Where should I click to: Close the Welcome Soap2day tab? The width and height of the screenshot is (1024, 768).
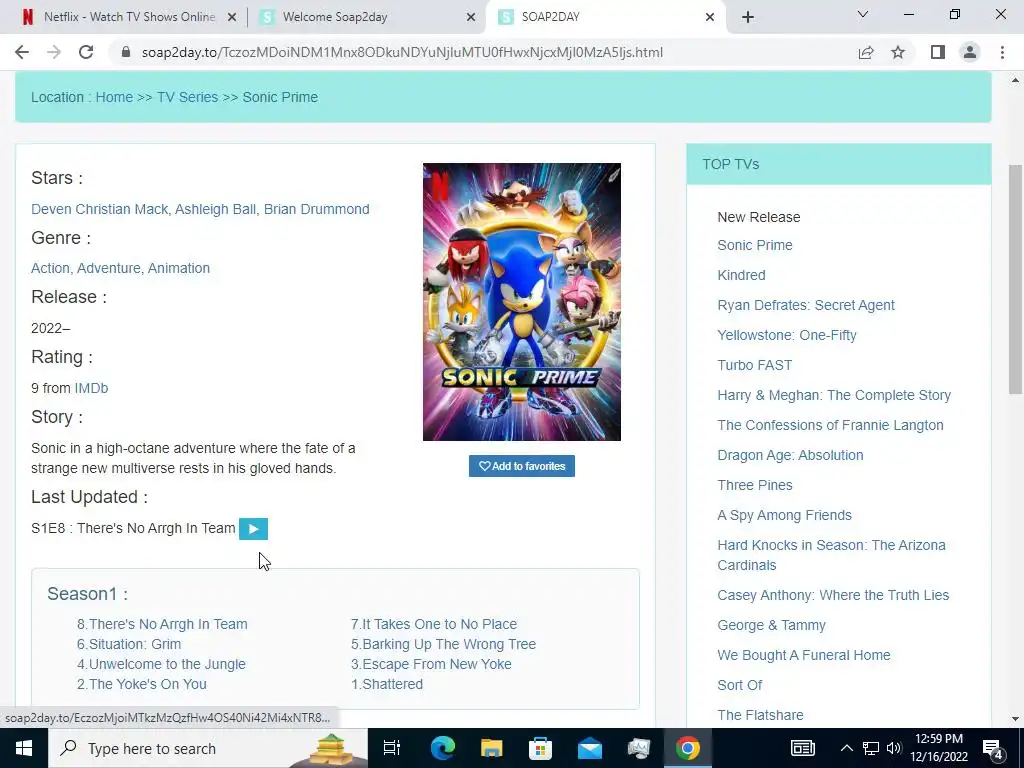click(471, 17)
